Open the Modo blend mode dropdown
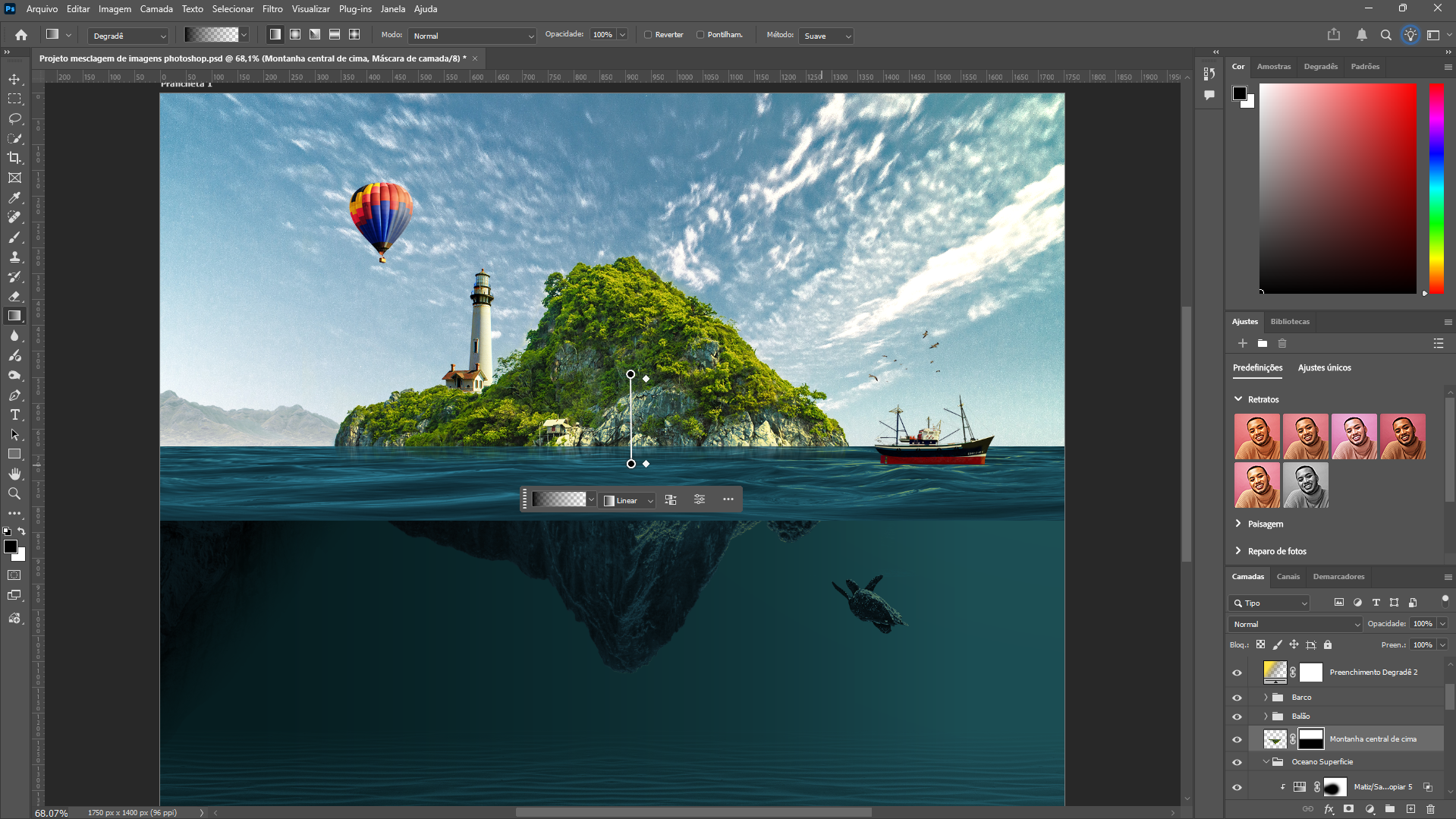Viewport: 1456px width, 819px height. pyautogui.click(x=472, y=36)
